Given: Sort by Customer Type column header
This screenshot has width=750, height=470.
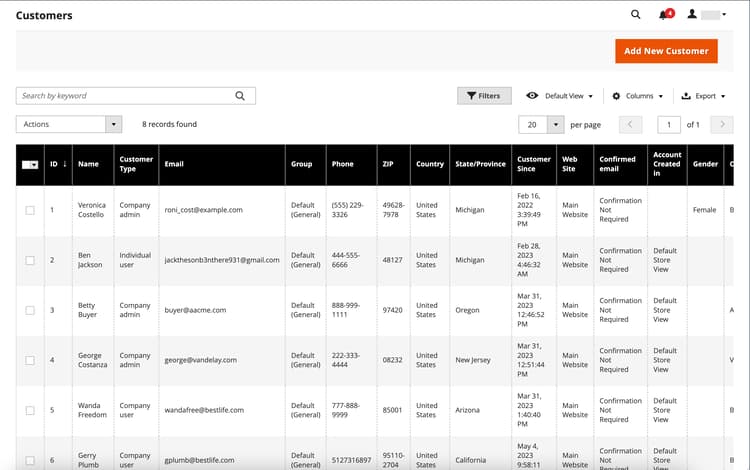Looking at the screenshot, I should [x=136, y=164].
